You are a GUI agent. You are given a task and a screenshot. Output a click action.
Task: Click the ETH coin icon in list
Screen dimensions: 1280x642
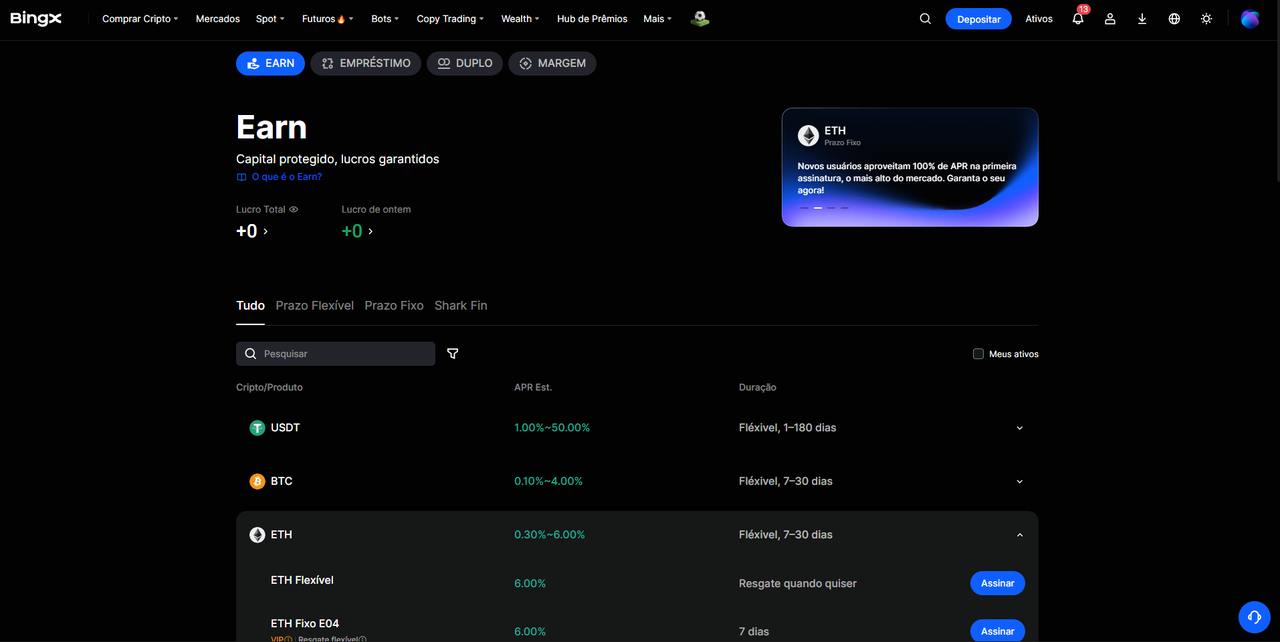click(257, 535)
